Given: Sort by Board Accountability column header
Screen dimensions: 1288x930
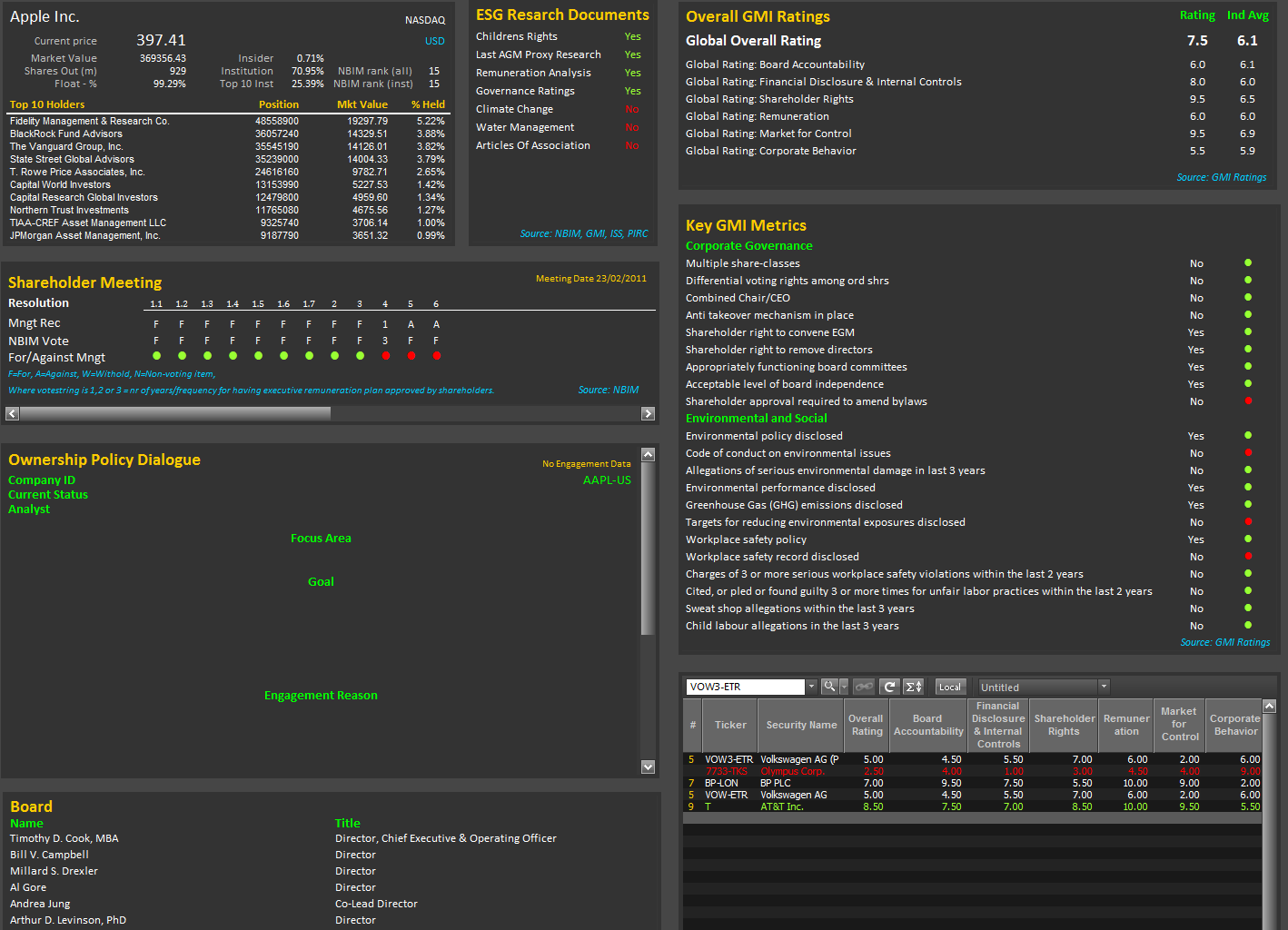Looking at the screenshot, I should (x=928, y=725).
